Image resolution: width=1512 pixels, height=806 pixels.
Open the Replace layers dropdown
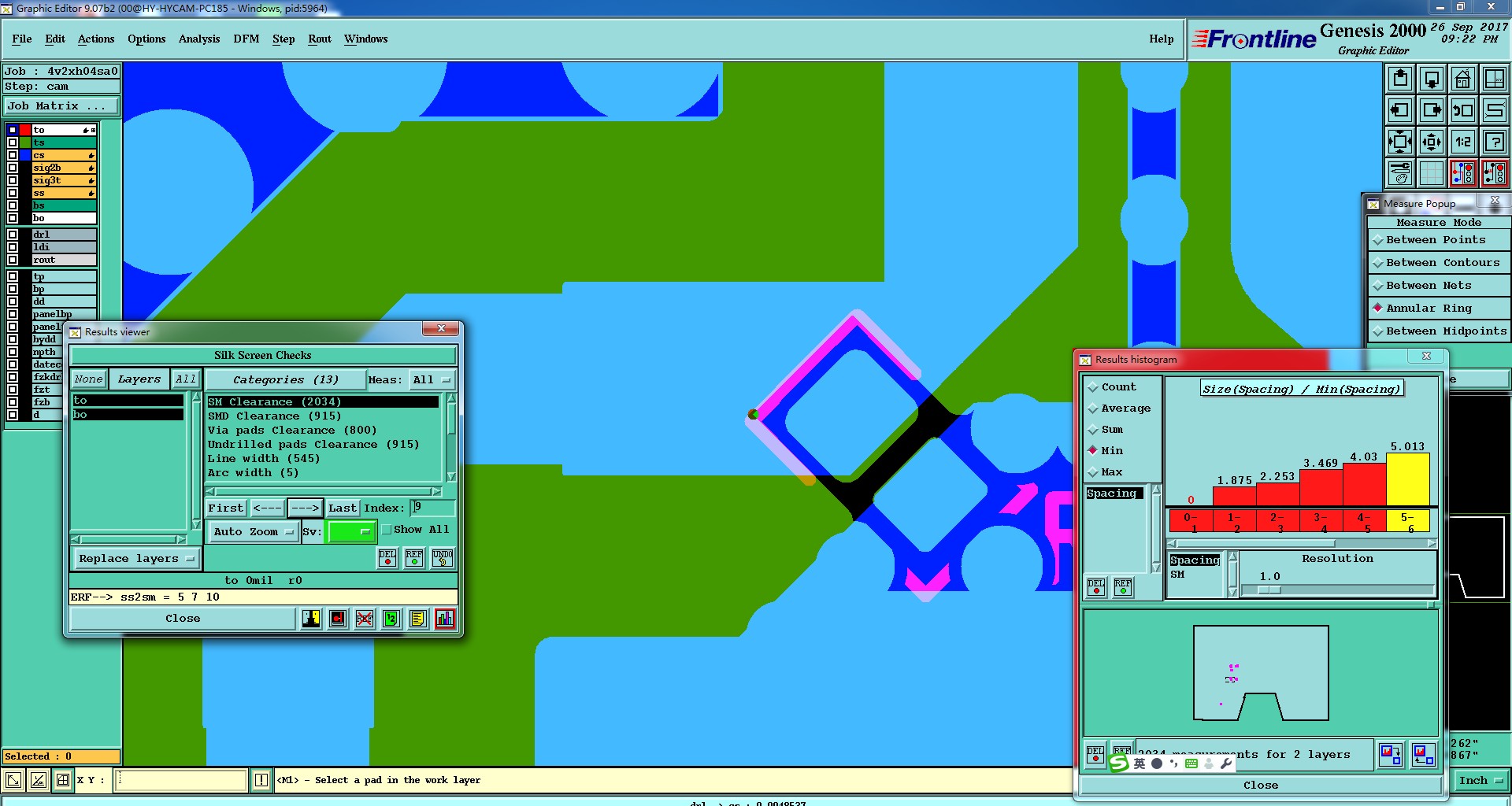[135, 559]
